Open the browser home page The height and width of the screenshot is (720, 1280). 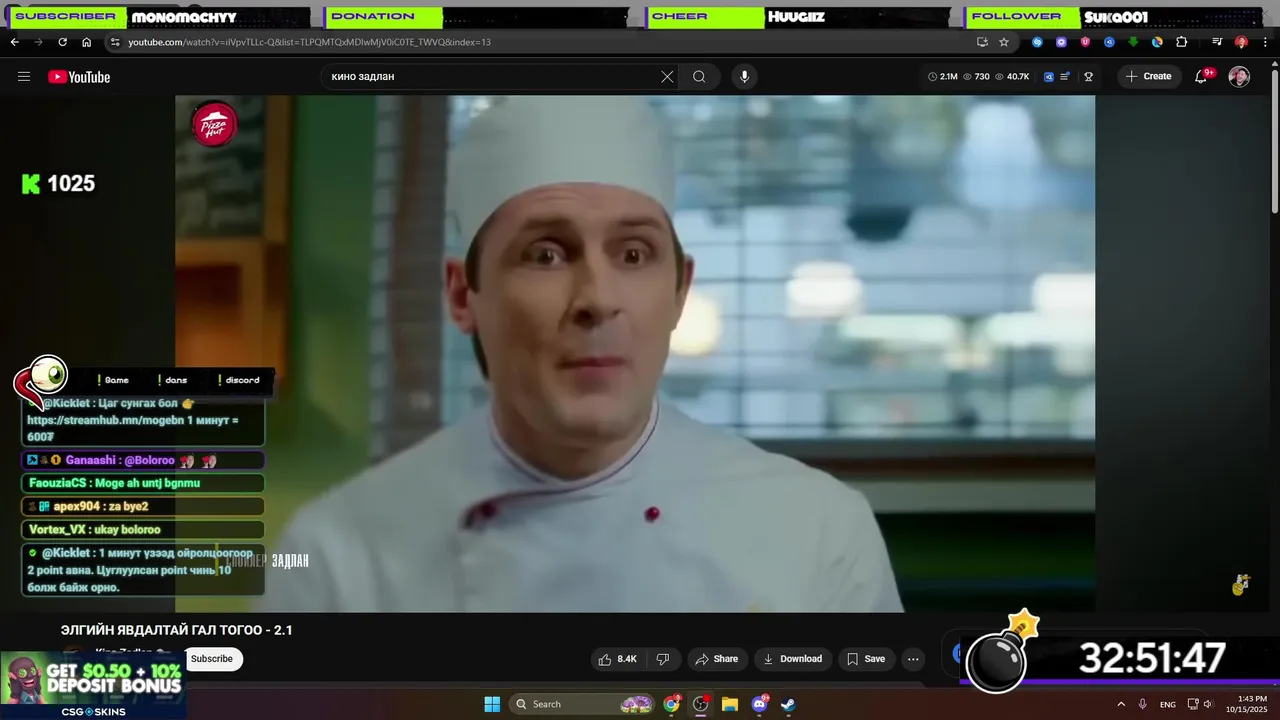86,42
